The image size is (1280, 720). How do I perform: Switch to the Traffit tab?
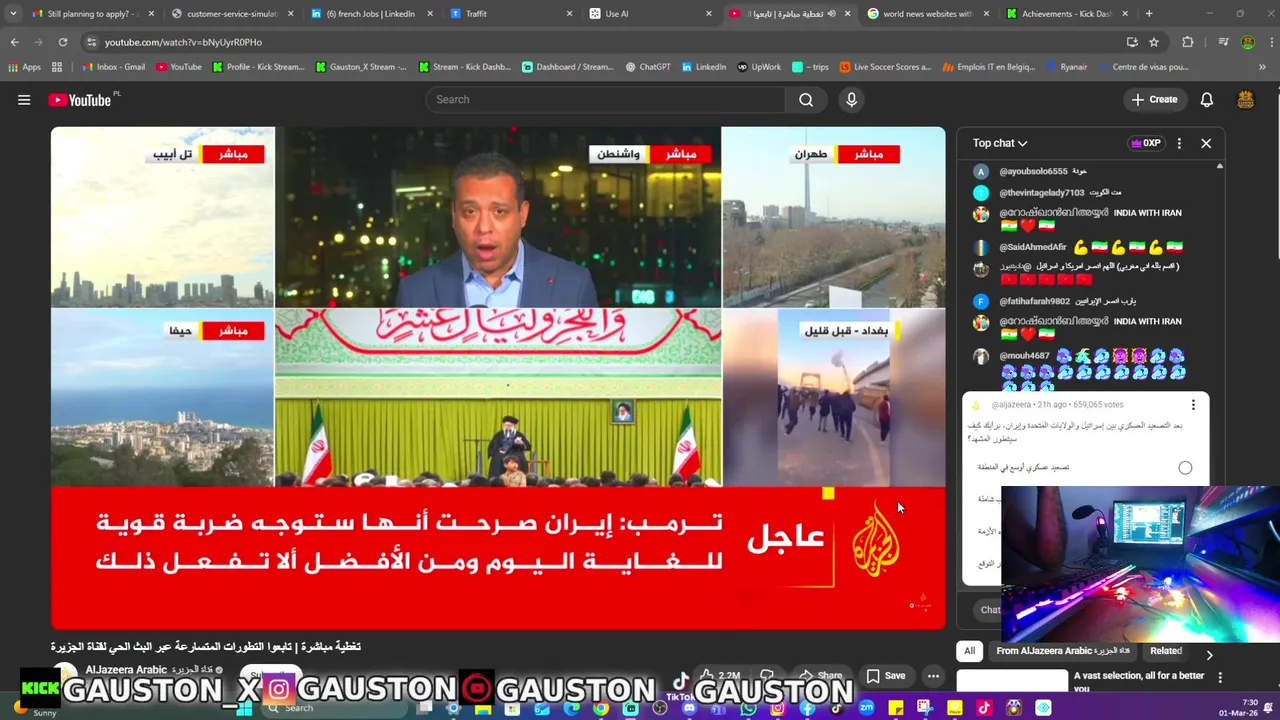click(x=510, y=14)
